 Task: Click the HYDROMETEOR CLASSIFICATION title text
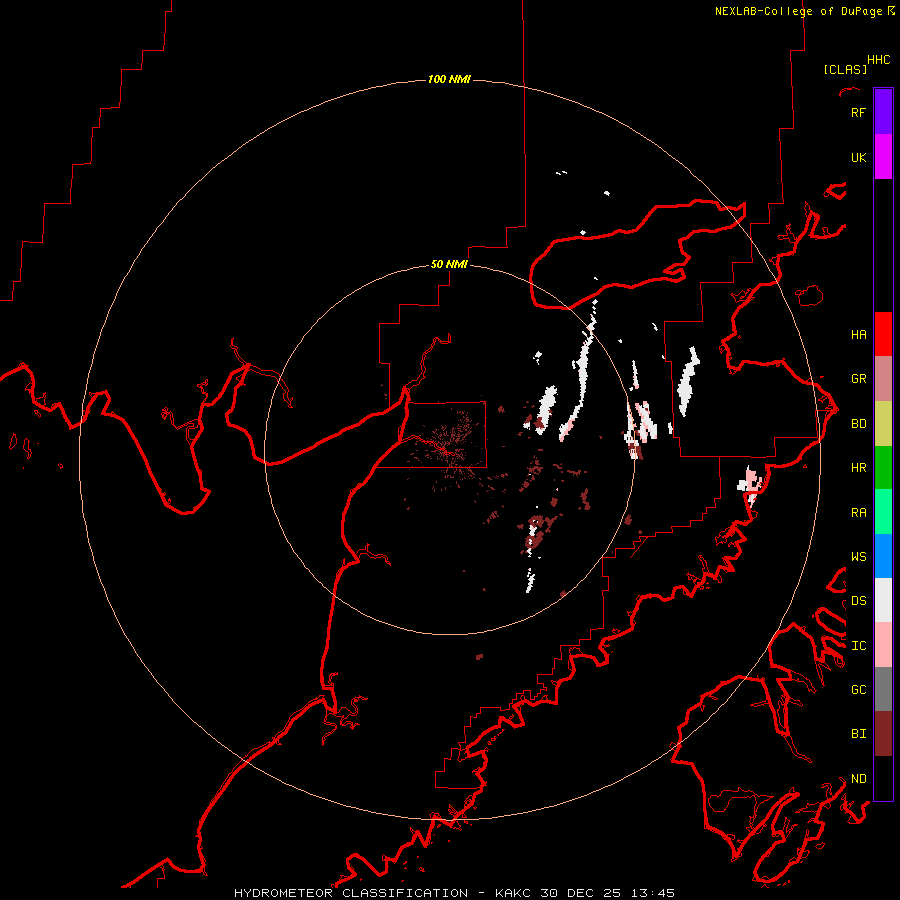(351, 893)
